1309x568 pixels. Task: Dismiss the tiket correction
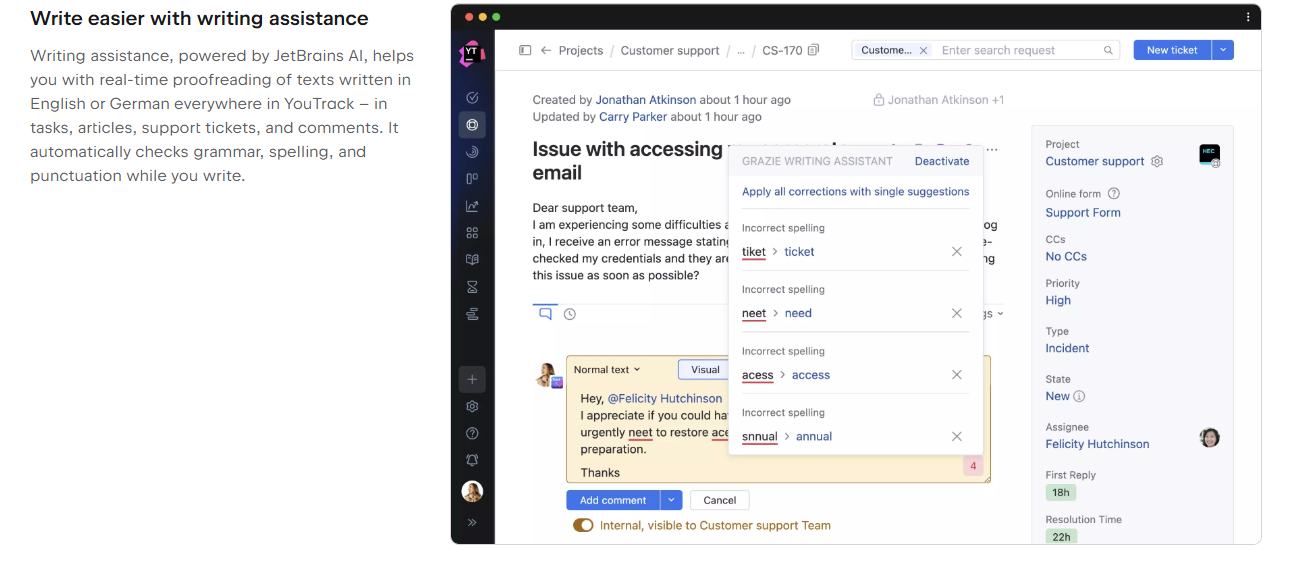[957, 252]
